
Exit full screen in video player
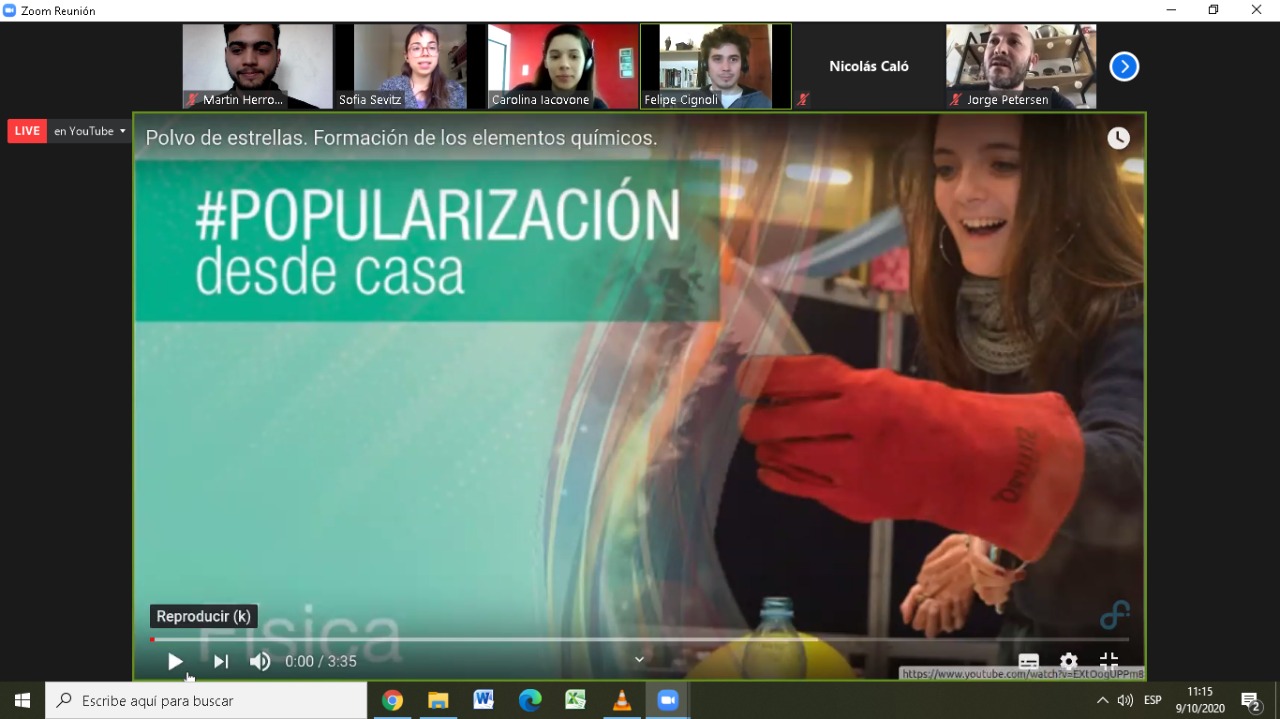point(1109,660)
